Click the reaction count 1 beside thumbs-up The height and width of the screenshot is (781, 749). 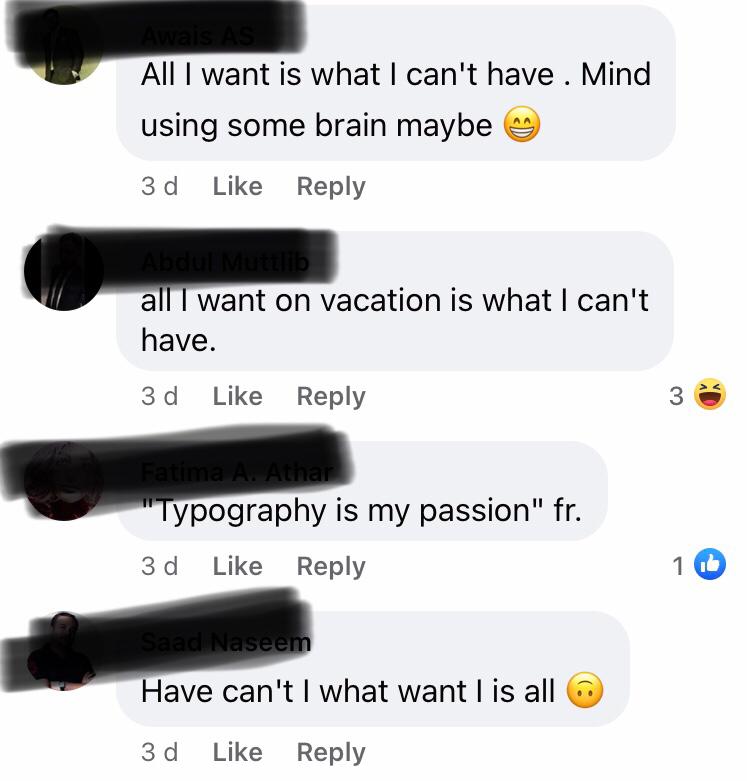click(678, 566)
